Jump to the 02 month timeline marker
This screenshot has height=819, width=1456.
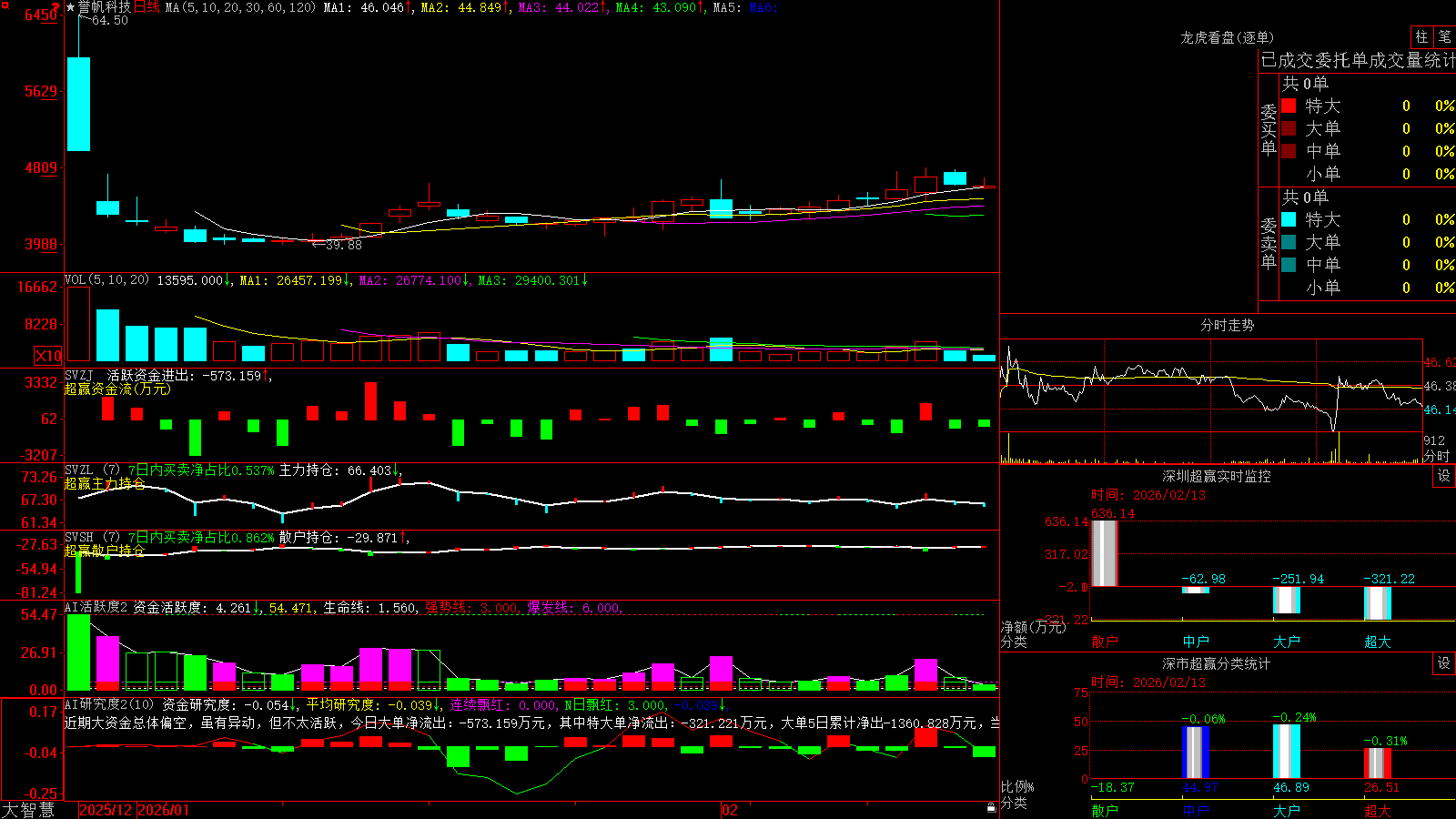click(x=730, y=810)
